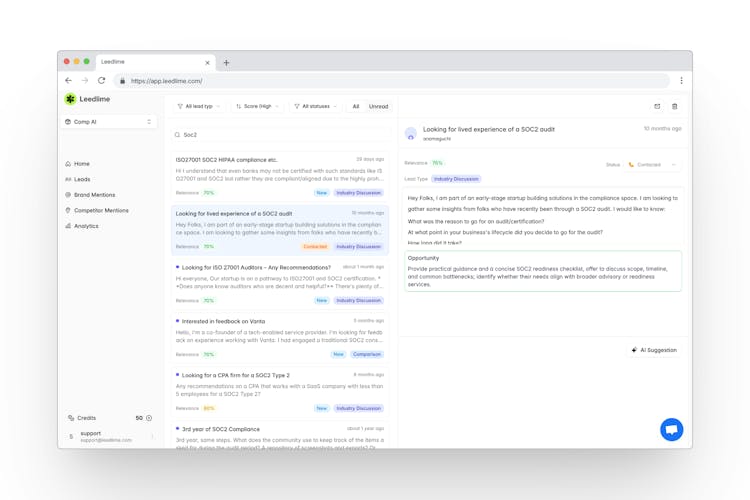The image size is (750, 500).
Task: Click the AI Suggestion button
Action: (654, 350)
